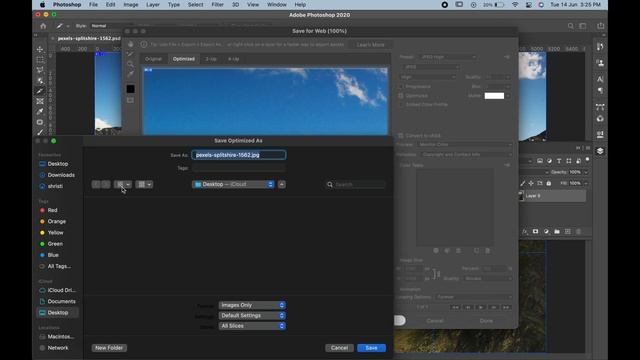Click the Home icon in Photoshop options bar

point(43,26)
